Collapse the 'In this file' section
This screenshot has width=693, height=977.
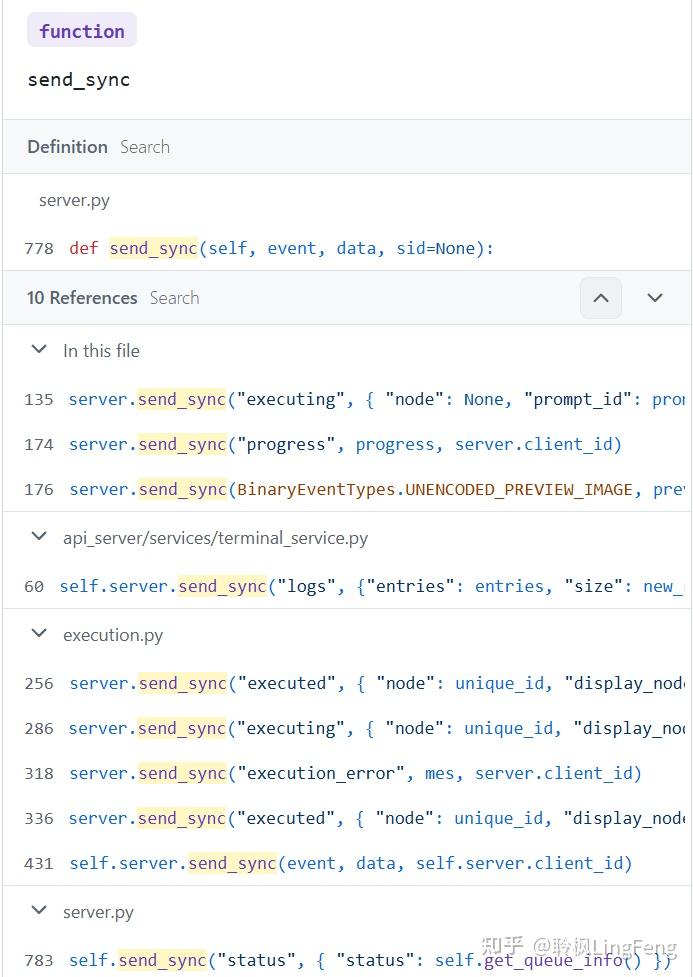tap(40, 350)
